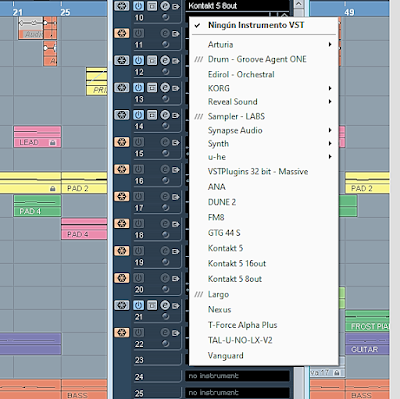
Task: Select VSTPlugins 32 bit - Massive
Action: pos(258,172)
